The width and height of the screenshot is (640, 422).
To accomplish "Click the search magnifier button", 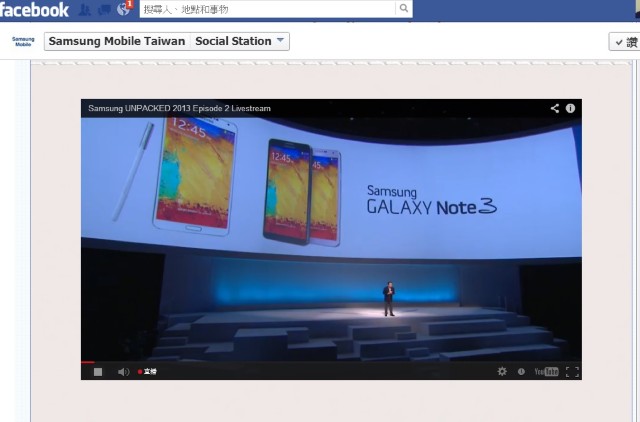I will (x=404, y=8).
